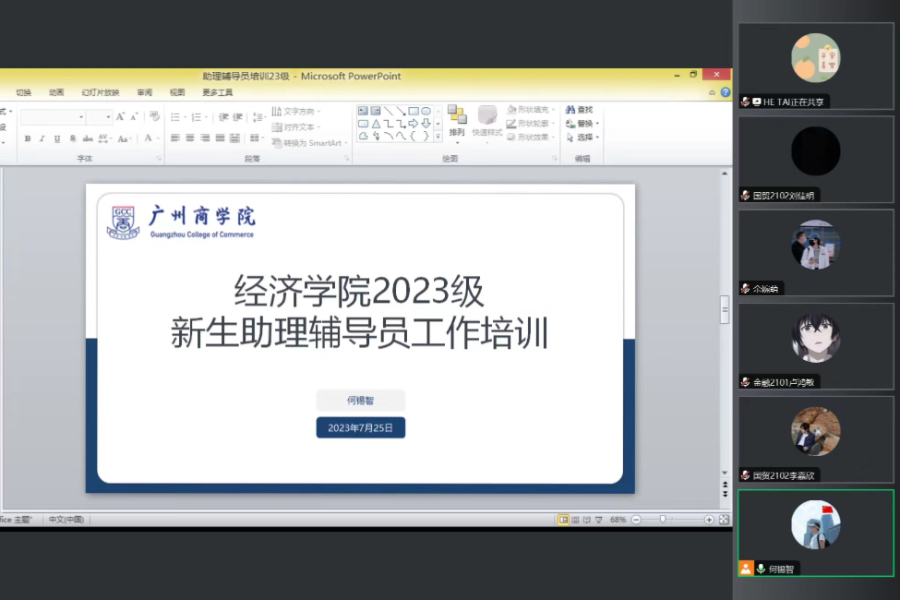Image resolution: width=900 pixels, height=600 pixels.
Task: Click the Fit-slide-to-window button
Action: click(x=722, y=520)
